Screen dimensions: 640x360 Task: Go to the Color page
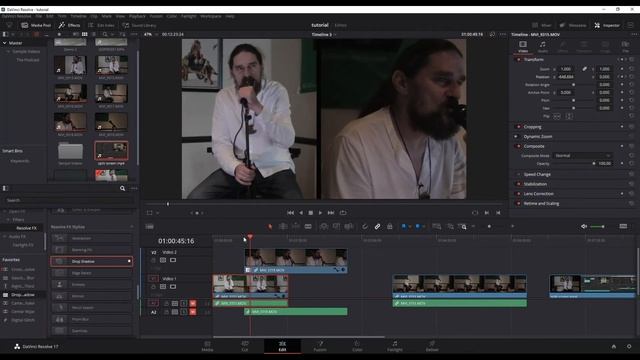coord(357,346)
